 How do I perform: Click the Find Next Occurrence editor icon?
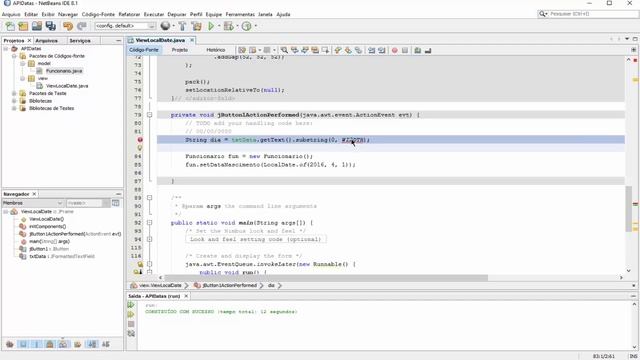coord(304,50)
